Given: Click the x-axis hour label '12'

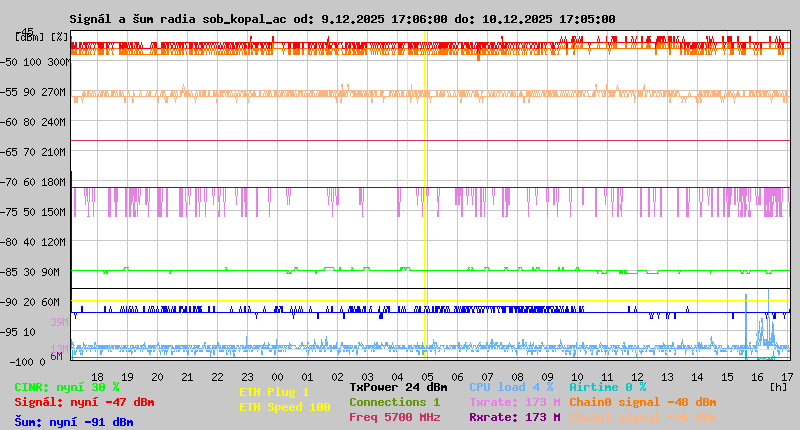Looking at the screenshot, I should (x=637, y=377).
